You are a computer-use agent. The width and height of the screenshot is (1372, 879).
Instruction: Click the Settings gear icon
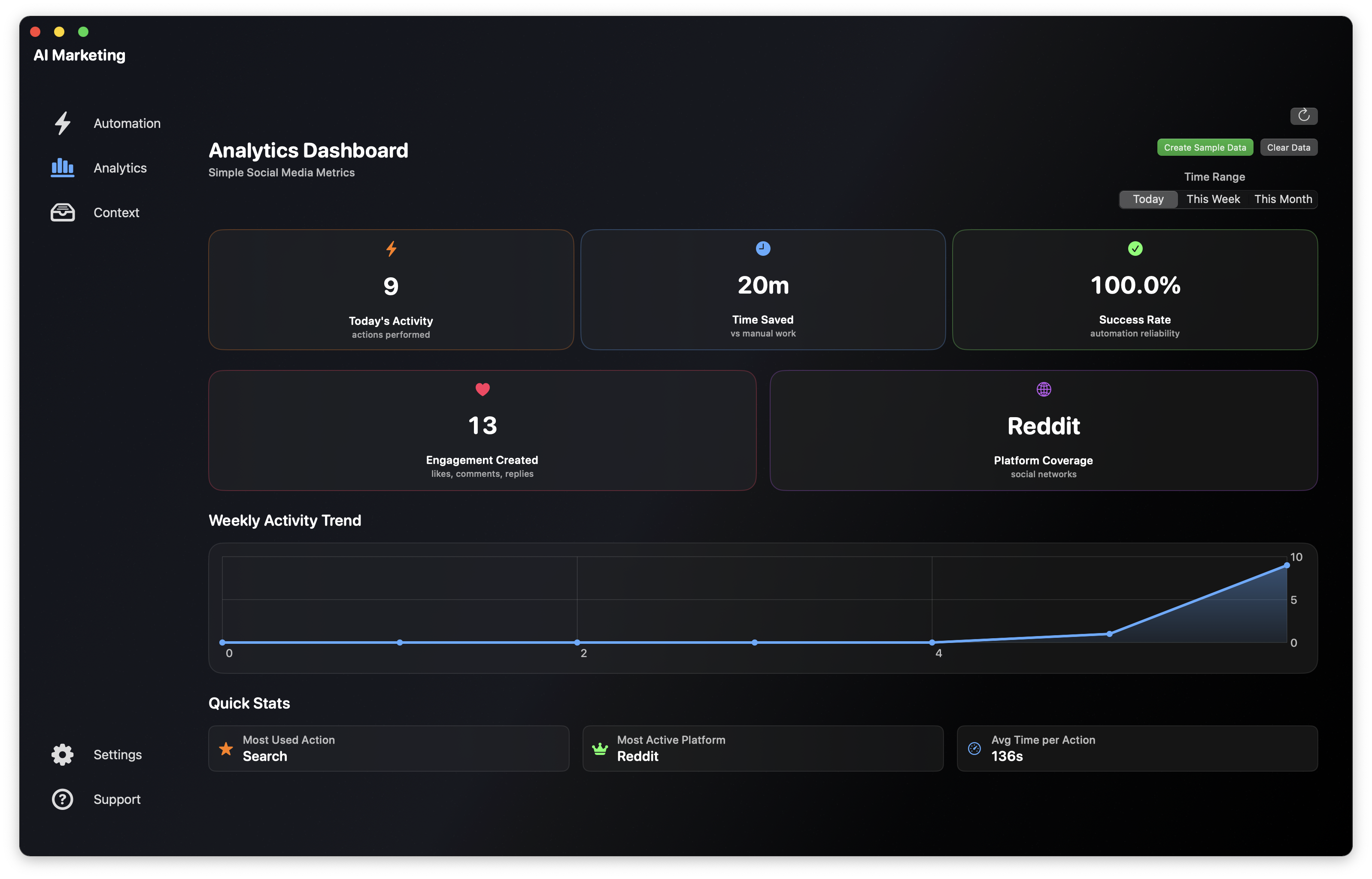(62, 755)
